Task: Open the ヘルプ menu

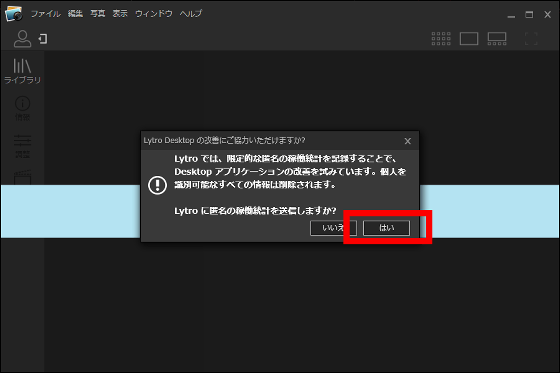Action: tap(191, 14)
